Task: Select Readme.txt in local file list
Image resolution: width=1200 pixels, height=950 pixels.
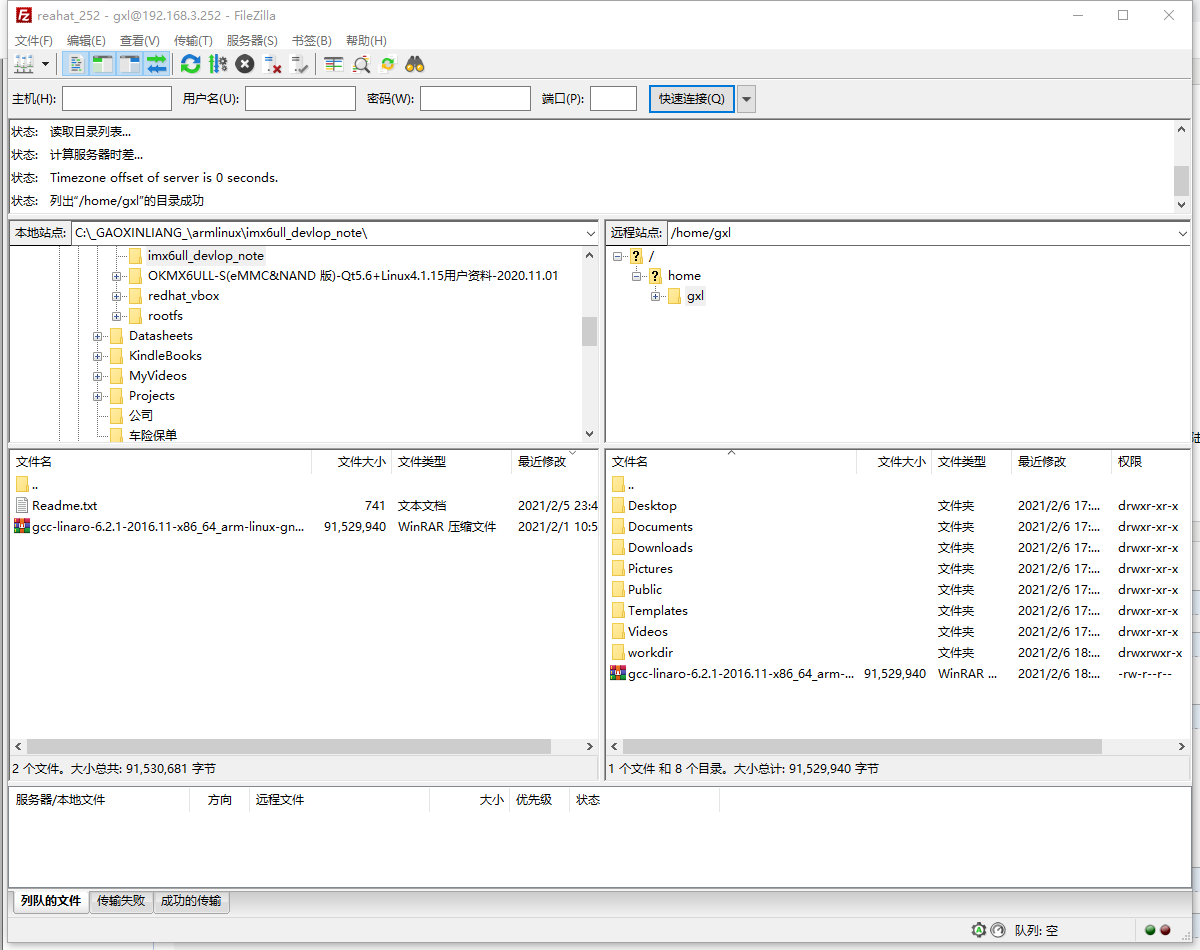Action: tap(64, 506)
